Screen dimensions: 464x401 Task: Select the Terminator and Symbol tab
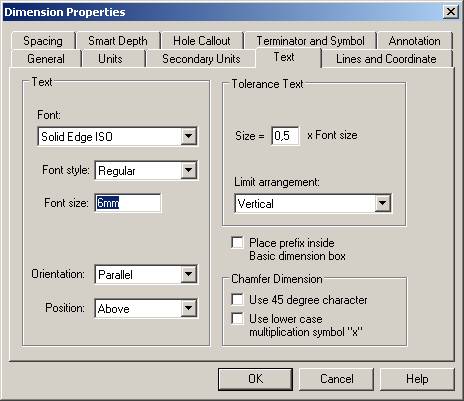(310, 41)
